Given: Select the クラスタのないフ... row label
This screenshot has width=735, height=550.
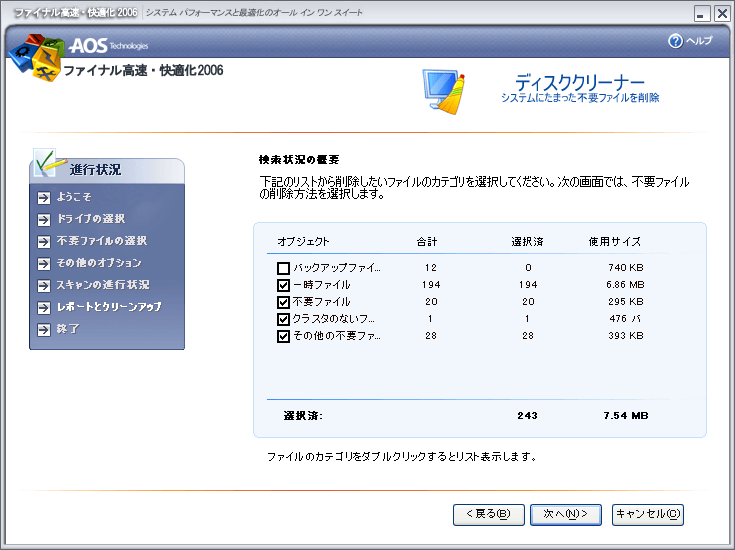Looking at the screenshot, I should 334,319.
